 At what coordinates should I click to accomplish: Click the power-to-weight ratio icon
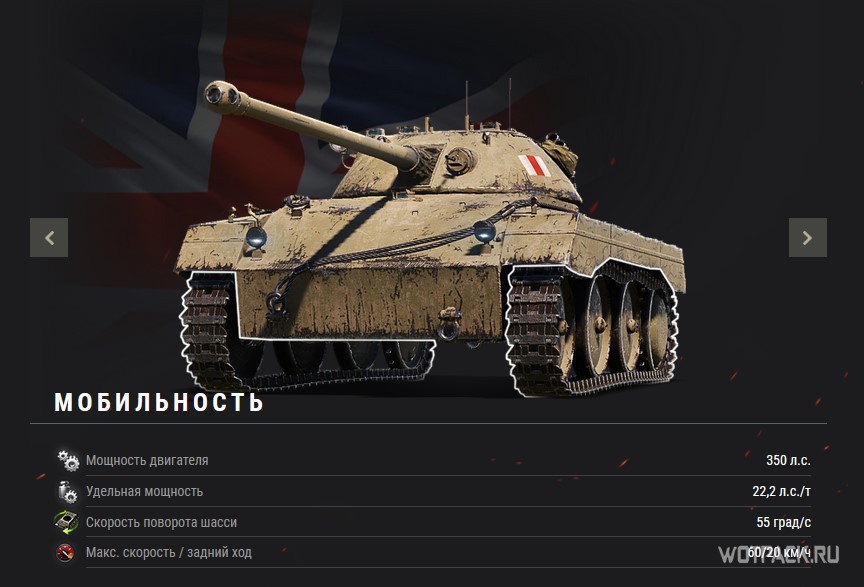[67, 492]
